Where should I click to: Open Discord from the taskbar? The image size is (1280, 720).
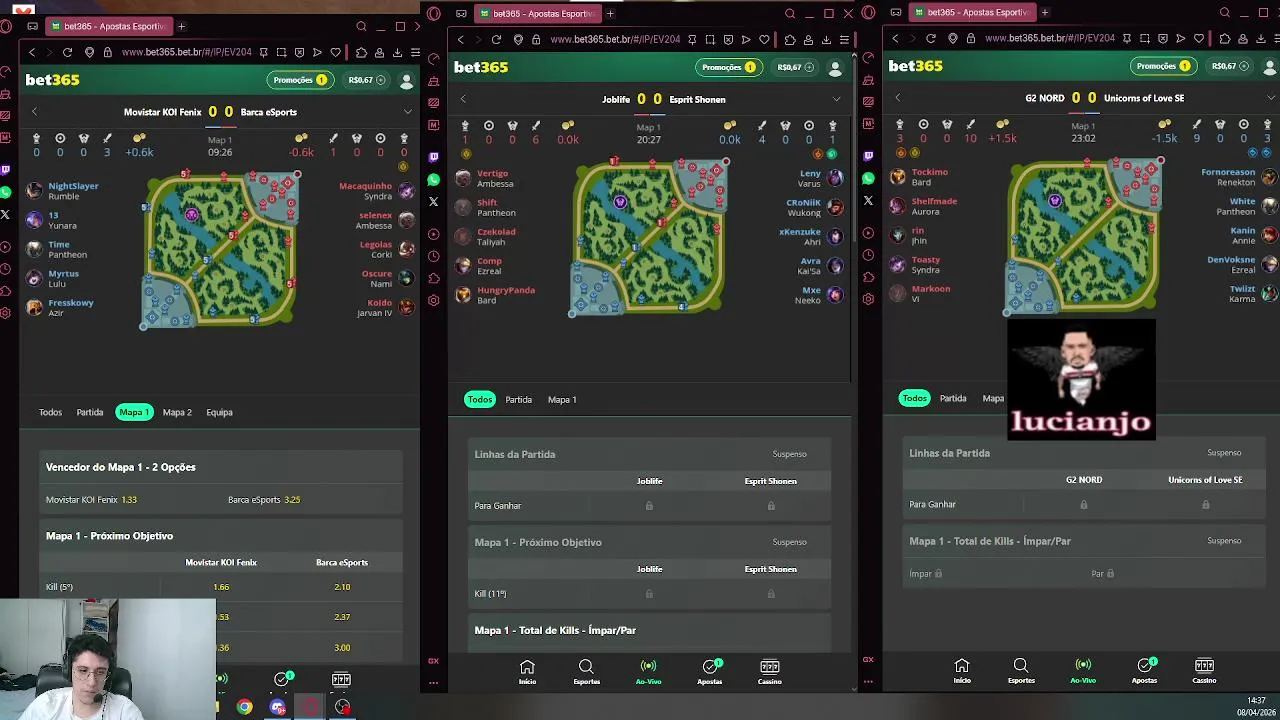point(278,707)
